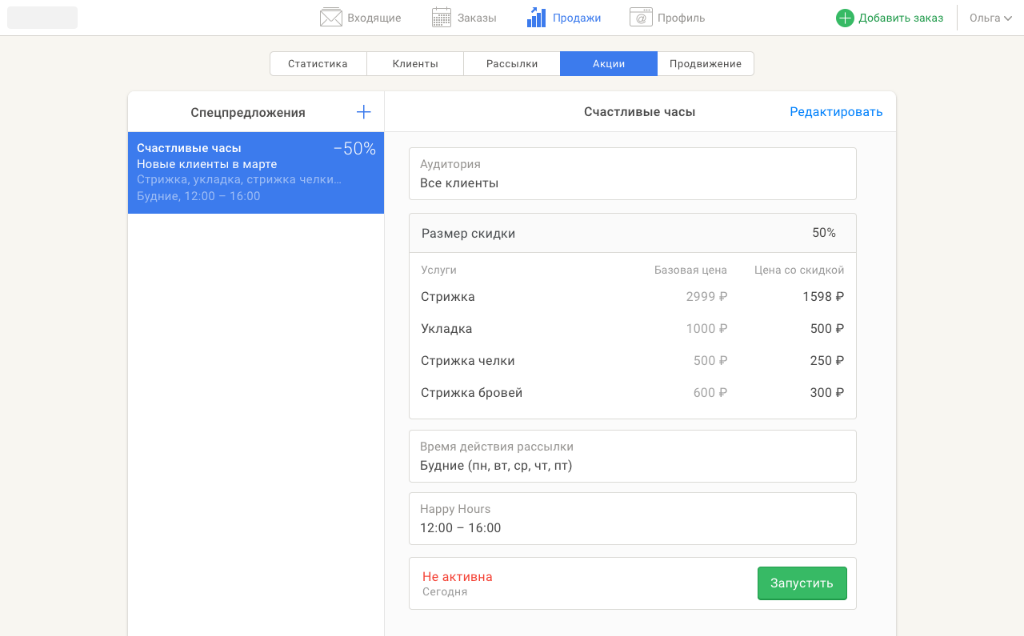Add a new спецпредложение with plus icon
1024x636 pixels.
pyautogui.click(x=364, y=112)
